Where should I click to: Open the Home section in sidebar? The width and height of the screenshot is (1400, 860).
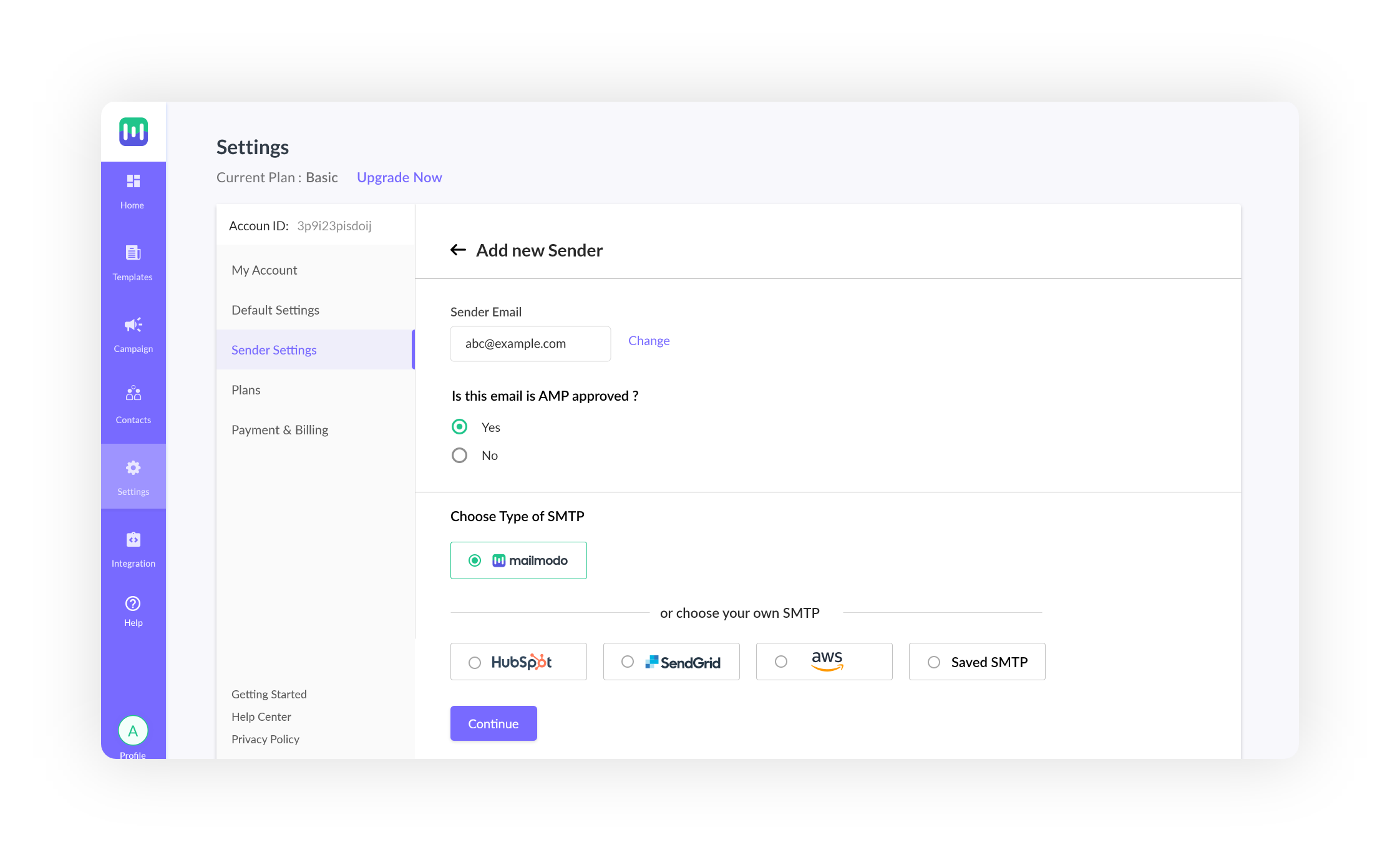click(x=133, y=189)
